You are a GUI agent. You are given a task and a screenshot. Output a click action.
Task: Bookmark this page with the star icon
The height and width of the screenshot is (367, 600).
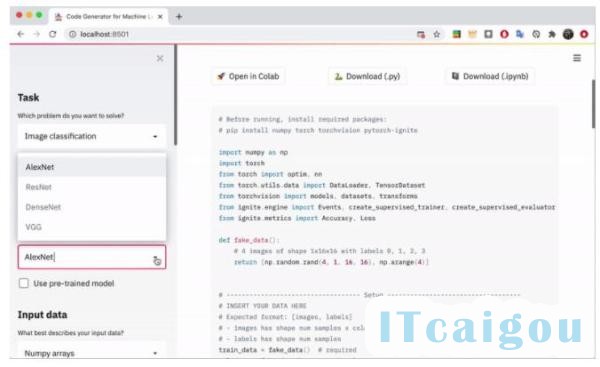(x=437, y=34)
